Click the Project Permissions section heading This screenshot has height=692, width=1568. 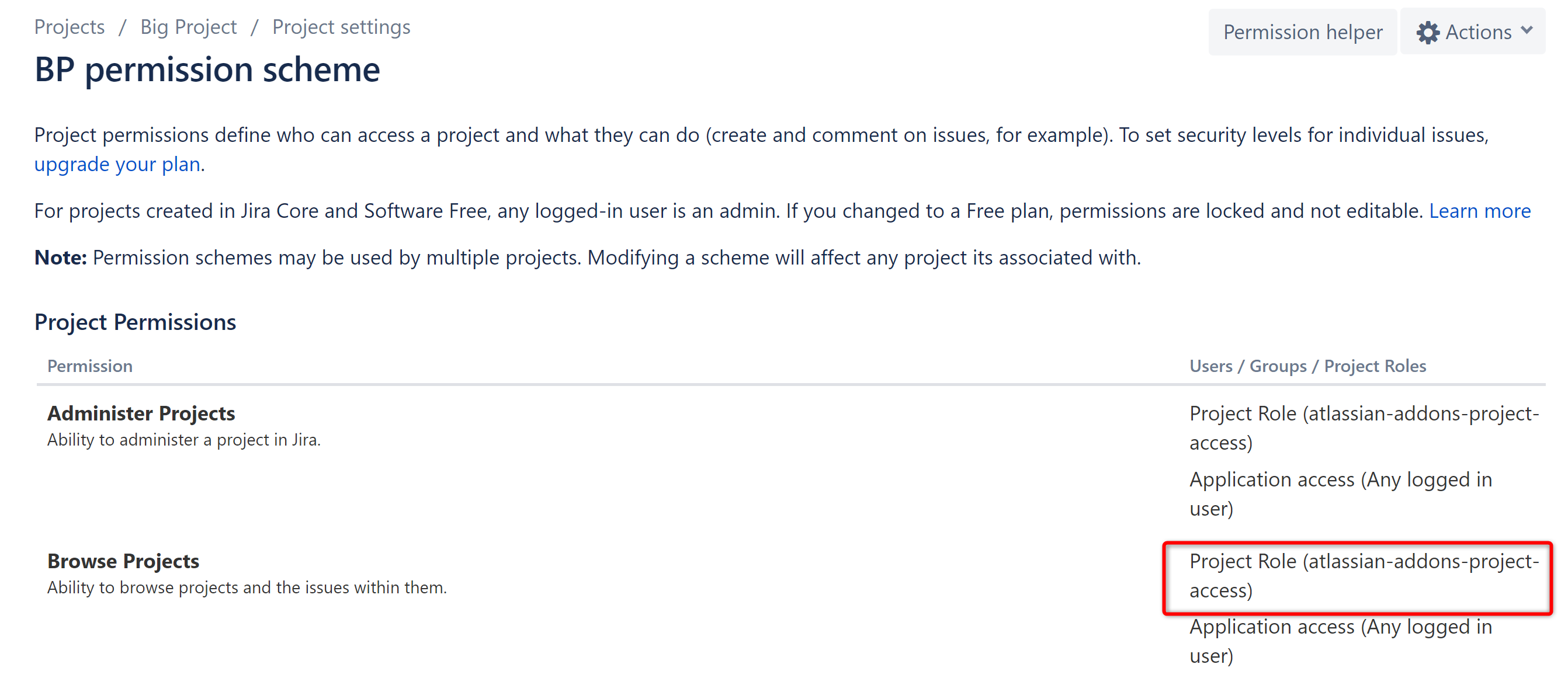point(135,321)
